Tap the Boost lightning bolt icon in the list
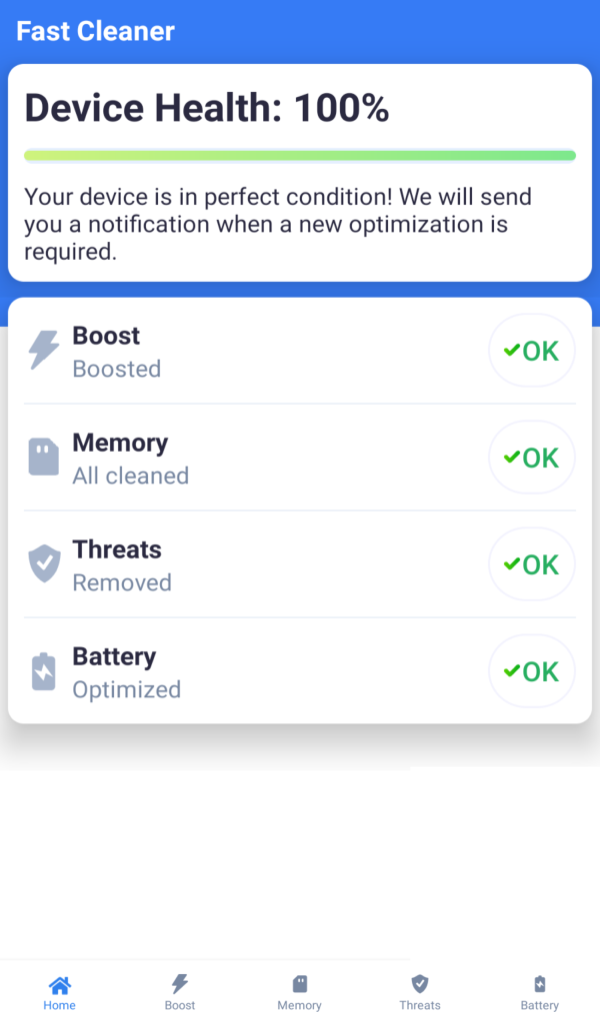Viewport: 600px width, 1024px height. tap(44, 351)
